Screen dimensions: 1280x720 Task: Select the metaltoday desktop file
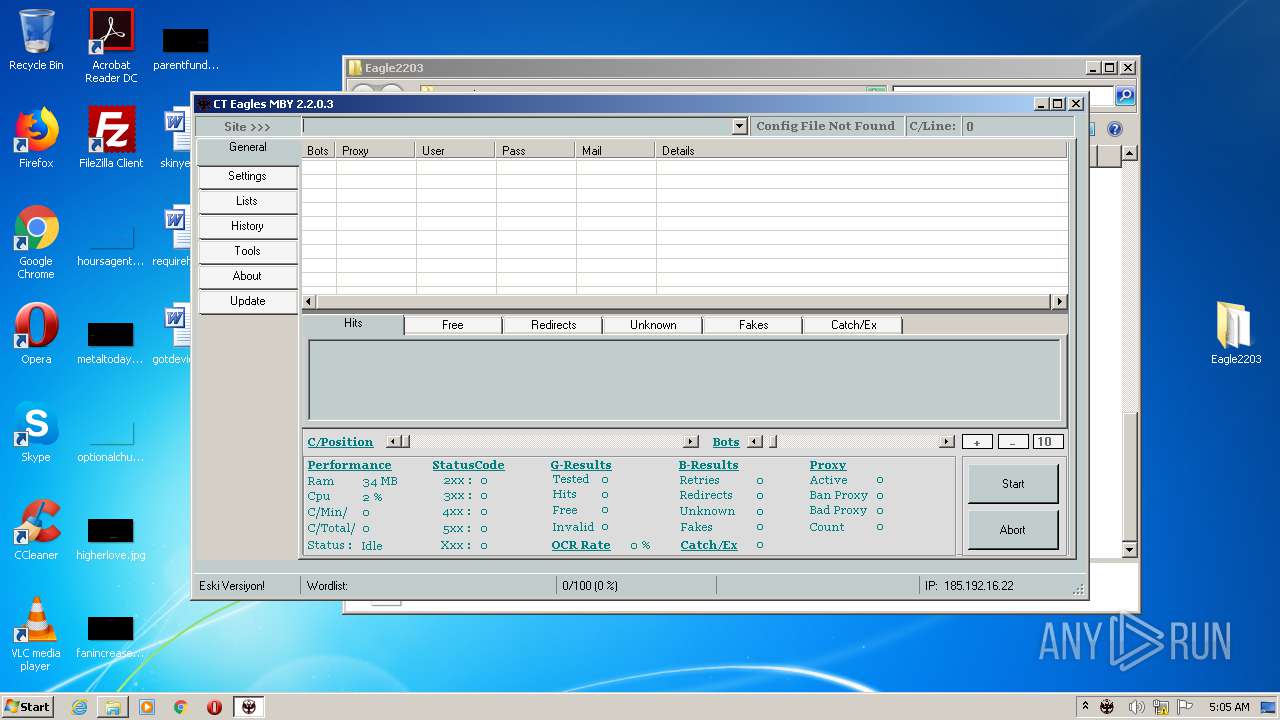(x=110, y=342)
